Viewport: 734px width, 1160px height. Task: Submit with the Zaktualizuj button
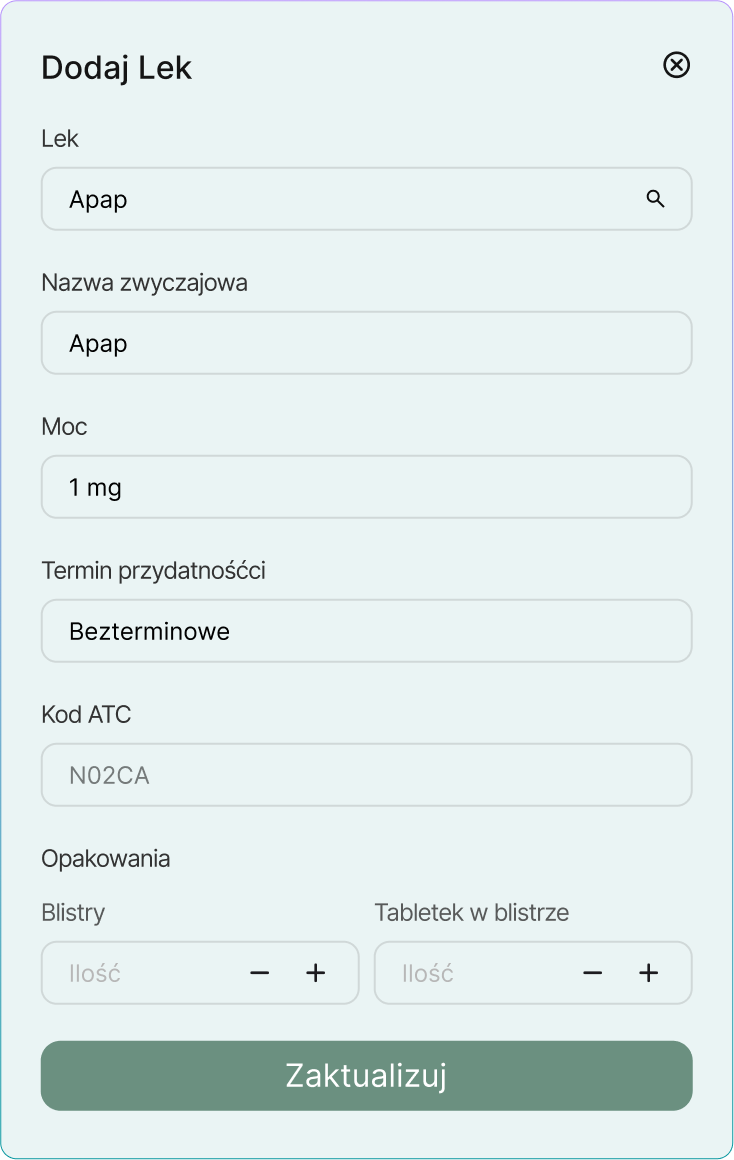click(x=366, y=1075)
